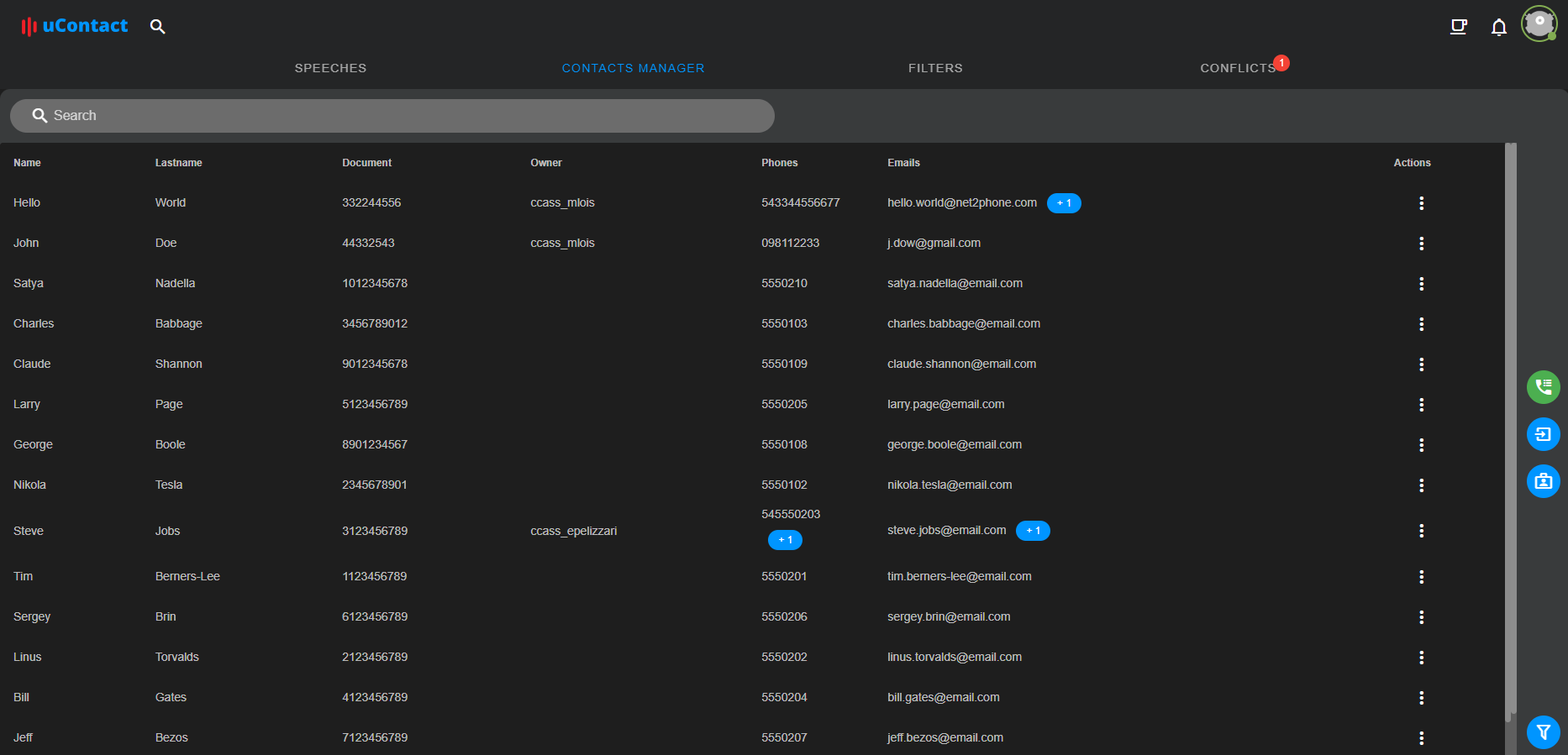Image resolution: width=1568 pixels, height=755 pixels.
Task: Click the Document column header
Action: [x=366, y=163]
